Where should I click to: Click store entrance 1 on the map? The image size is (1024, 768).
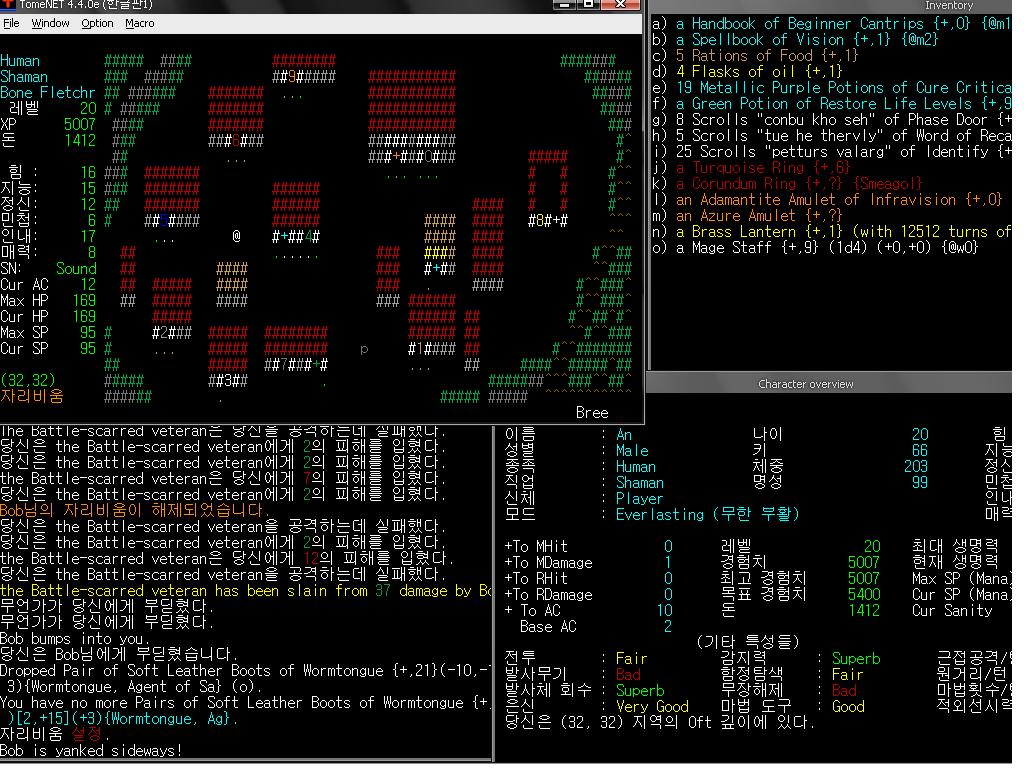click(x=420, y=349)
